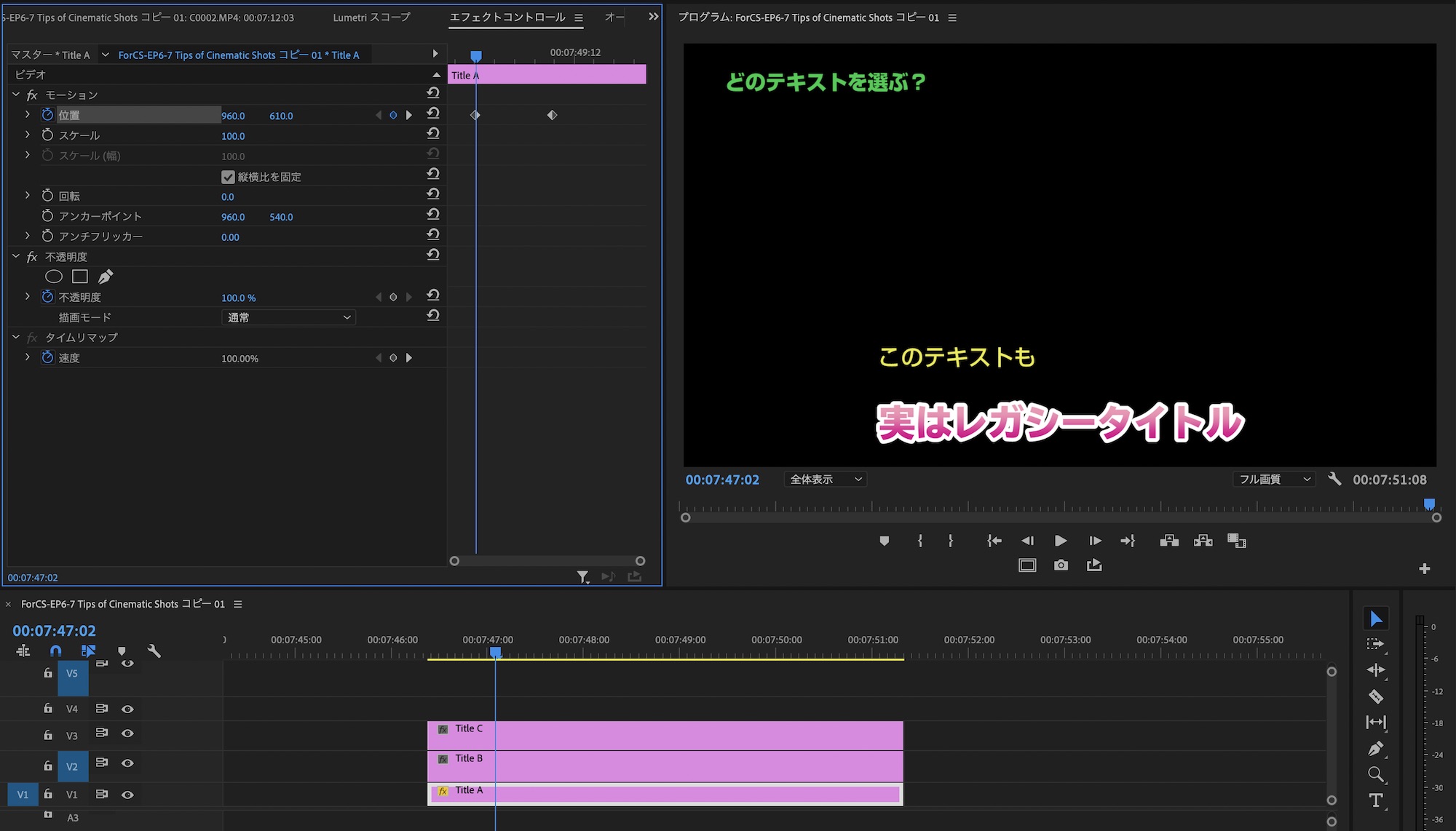This screenshot has width=1456, height=831.
Task: Open the timeline wrench display settings
Action: (154, 651)
